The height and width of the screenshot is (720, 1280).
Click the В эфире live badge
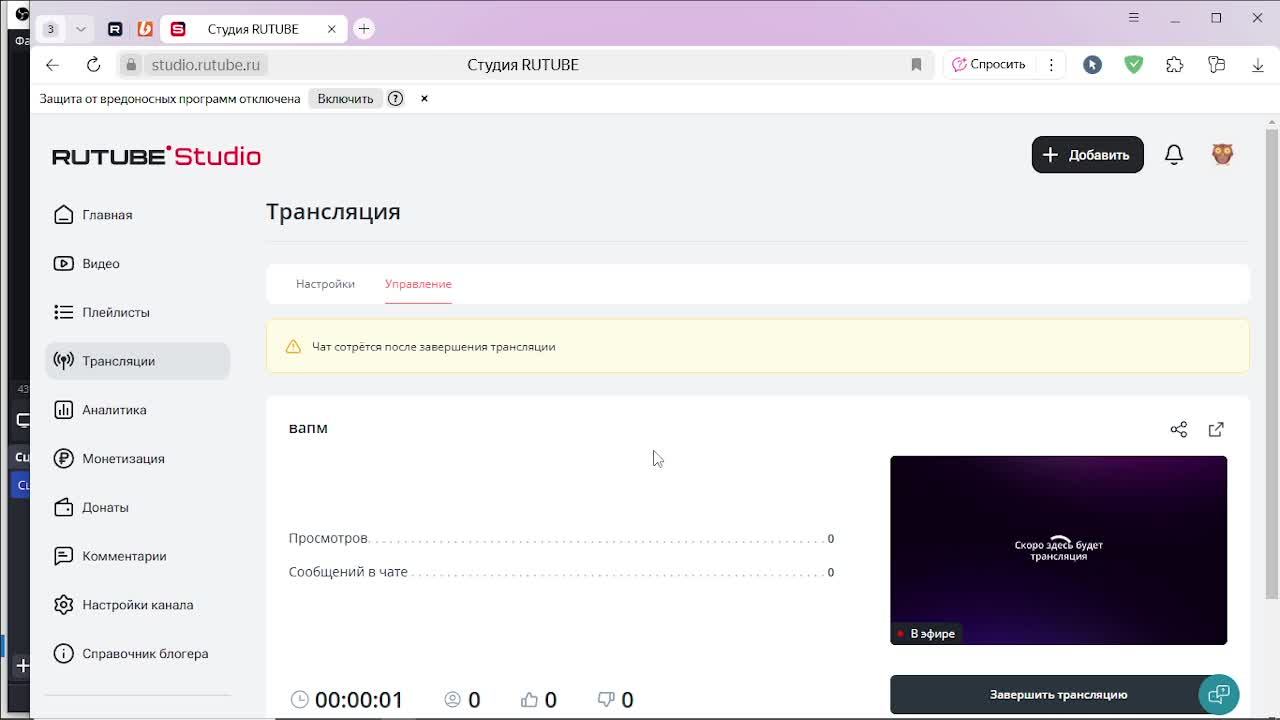(x=926, y=633)
